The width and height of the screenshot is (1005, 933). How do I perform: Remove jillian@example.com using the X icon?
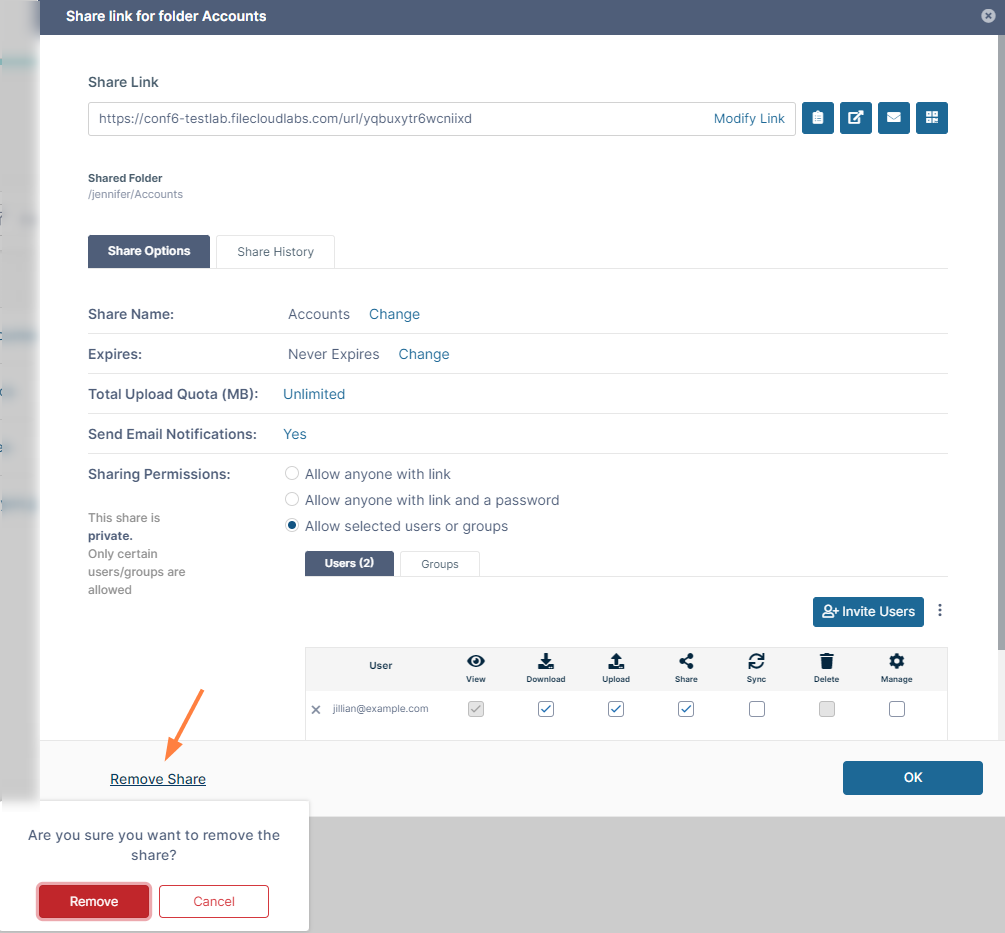click(x=316, y=709)
